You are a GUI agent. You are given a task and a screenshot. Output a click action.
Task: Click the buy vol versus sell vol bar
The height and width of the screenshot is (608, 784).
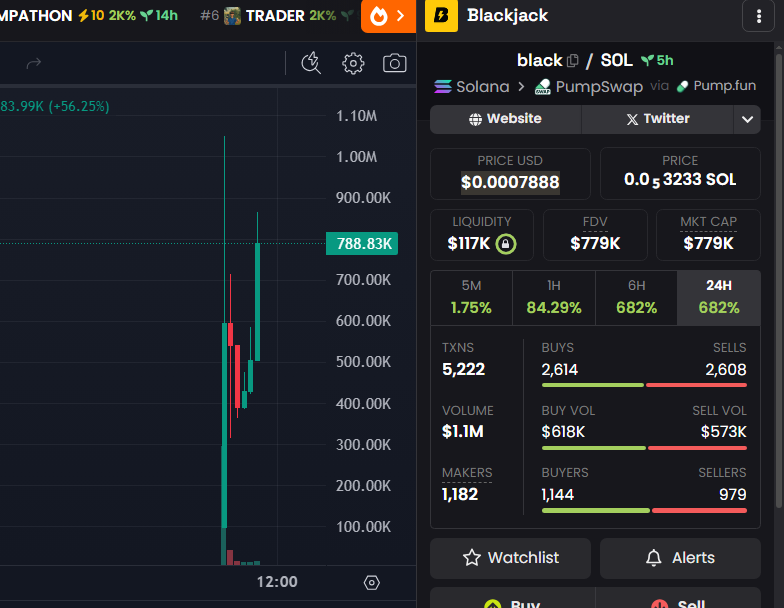(x=644, y=448)
